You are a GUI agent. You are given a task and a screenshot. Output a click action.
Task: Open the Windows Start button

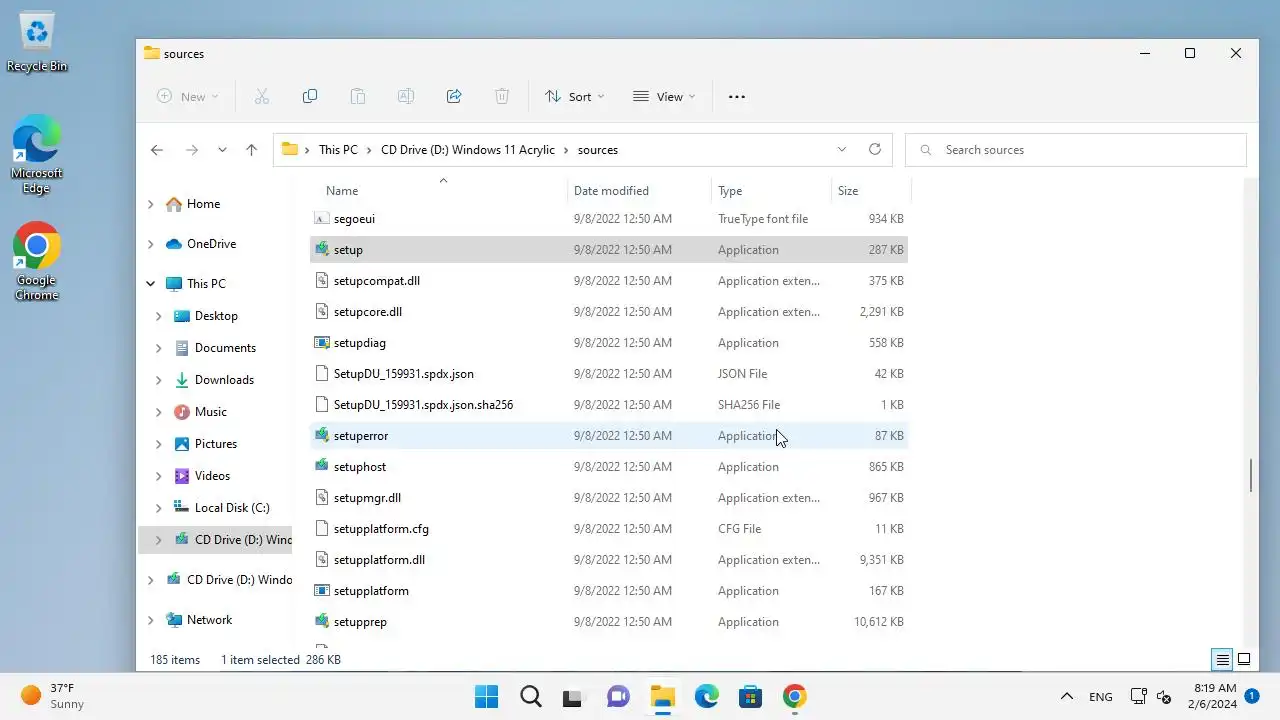tap(487, 696)
